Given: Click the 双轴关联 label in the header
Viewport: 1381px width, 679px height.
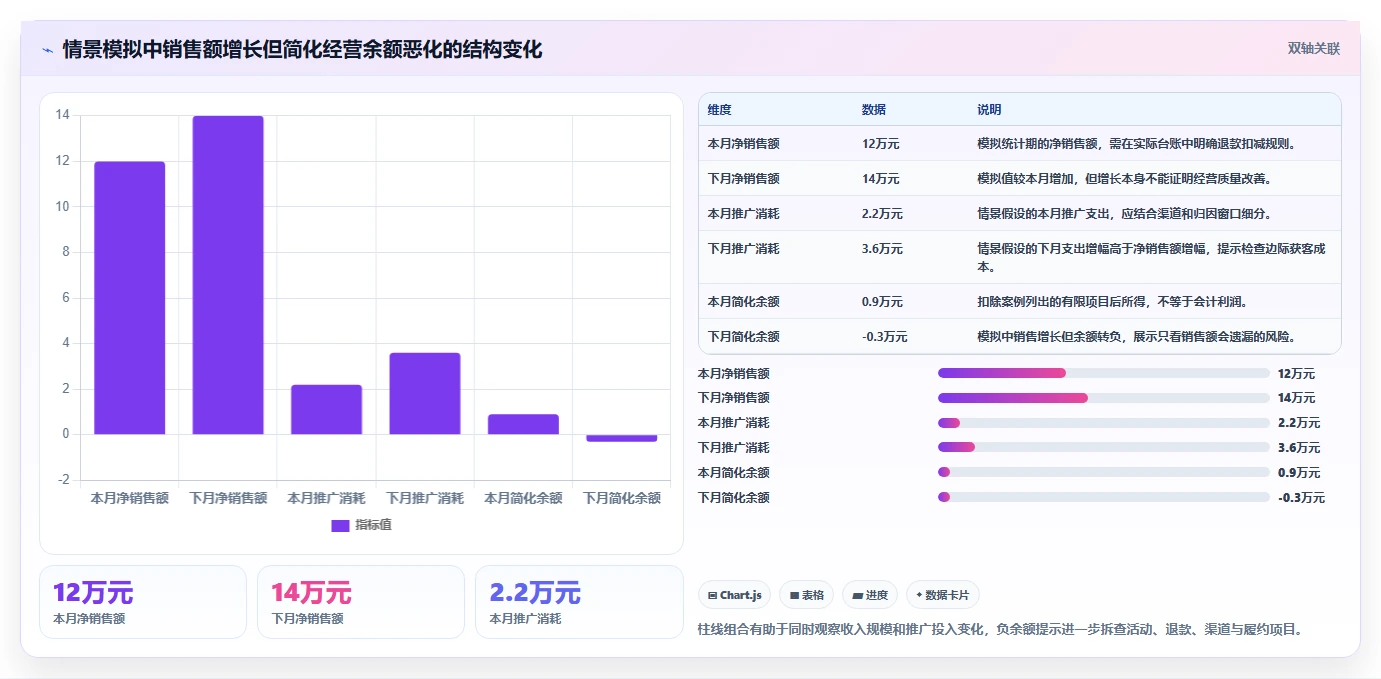Looking at the screenshot, I should pyautogui.click(x=1313, y=49).
